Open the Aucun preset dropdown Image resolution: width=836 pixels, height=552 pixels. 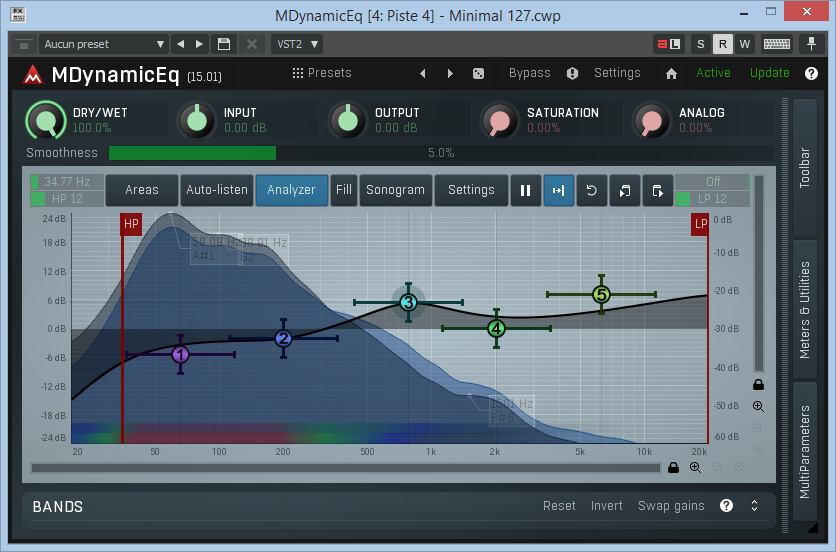point(103,44)
